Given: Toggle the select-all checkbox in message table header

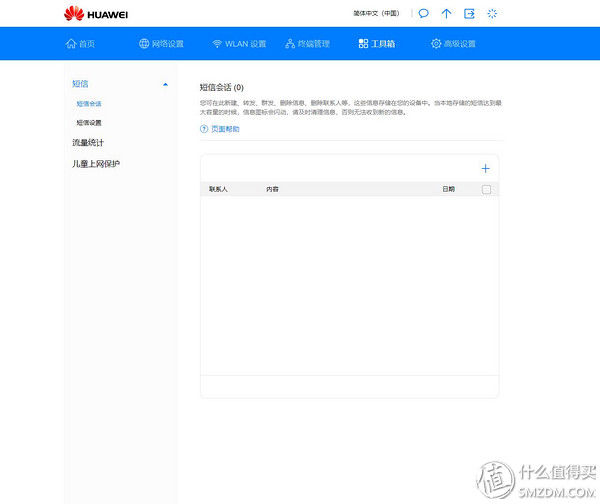Looking at the screenshot, I should [x=487, y=189].
